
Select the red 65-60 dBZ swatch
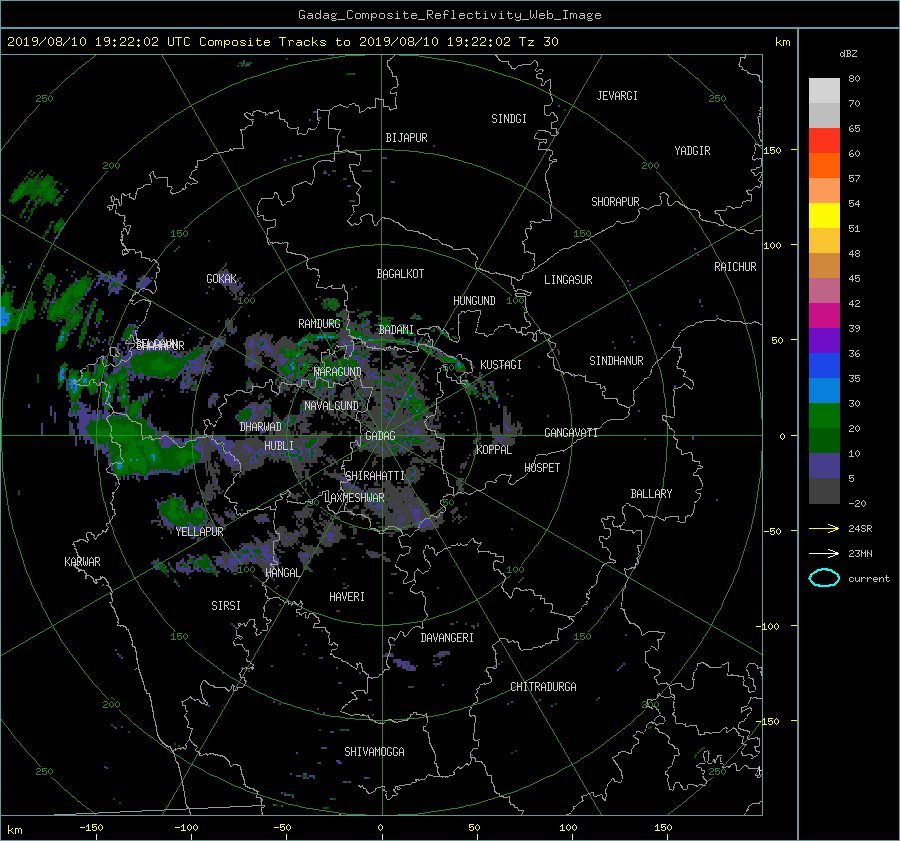click(824, 140)
